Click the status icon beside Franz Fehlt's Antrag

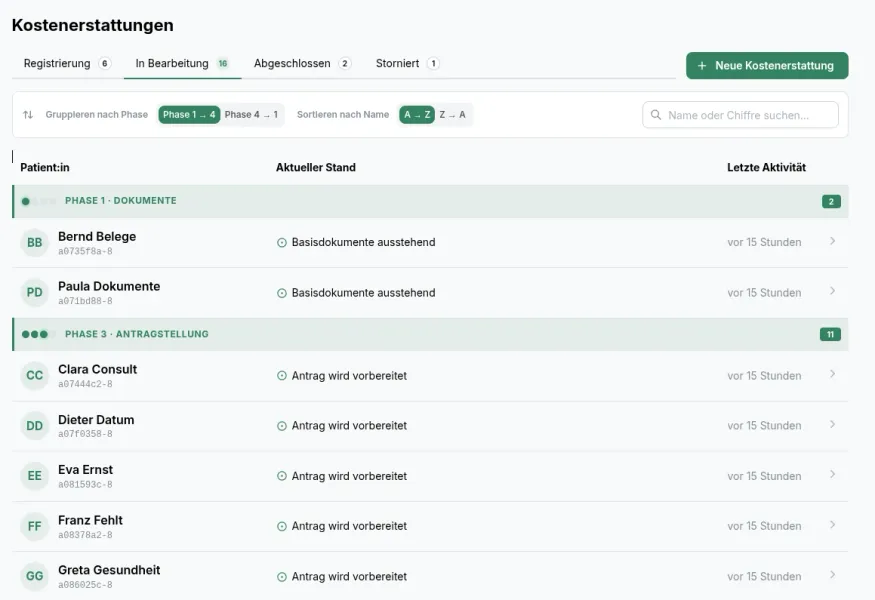click(282, 526)
